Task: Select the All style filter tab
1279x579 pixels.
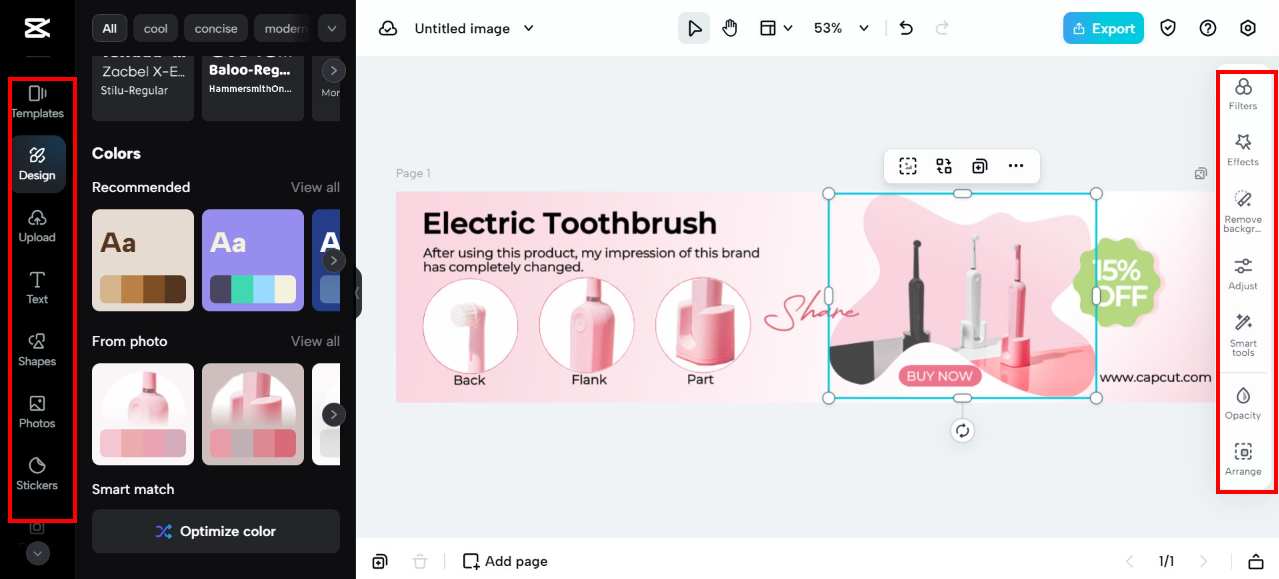Action: pos(109,28)
